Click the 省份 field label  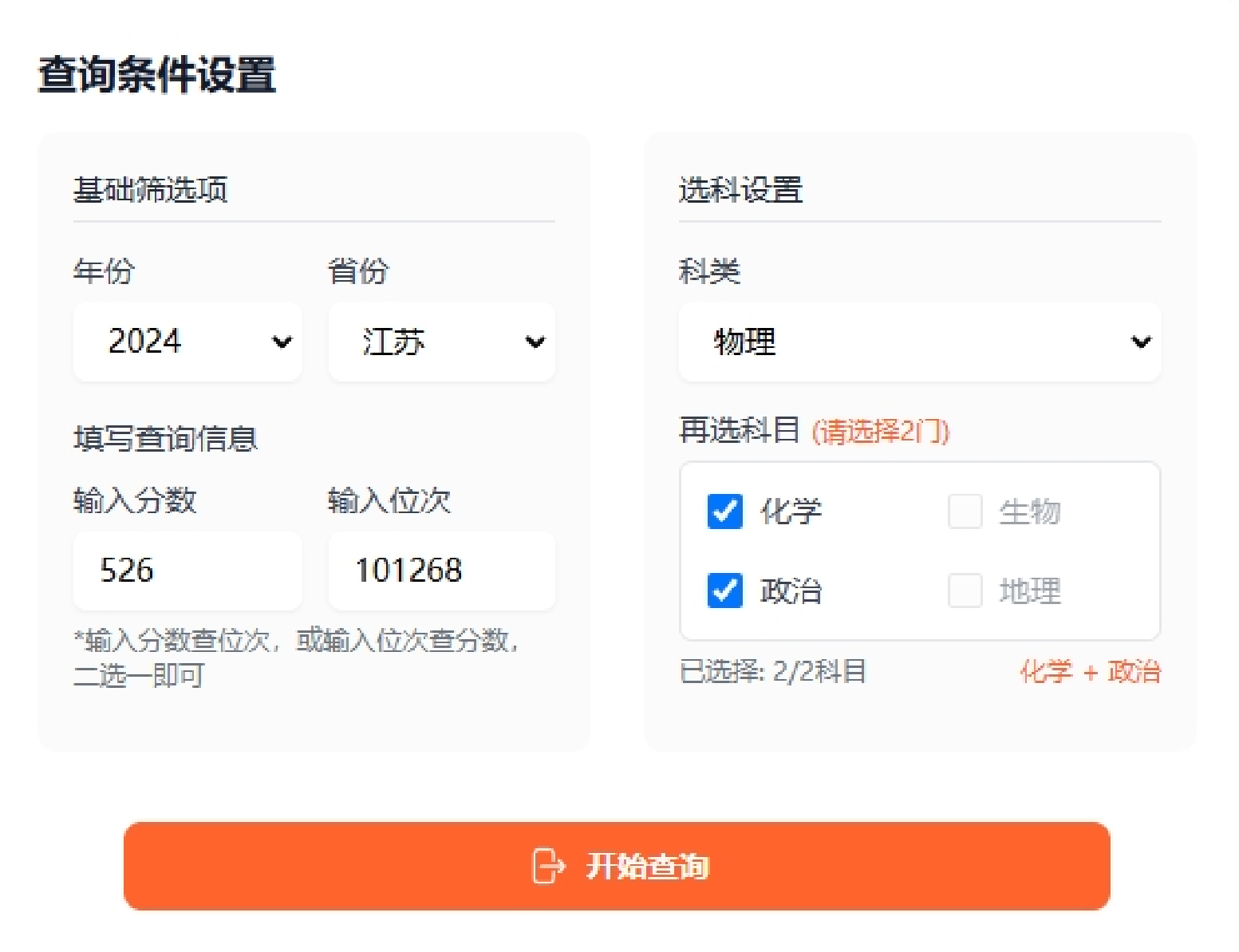coord(358,271)
